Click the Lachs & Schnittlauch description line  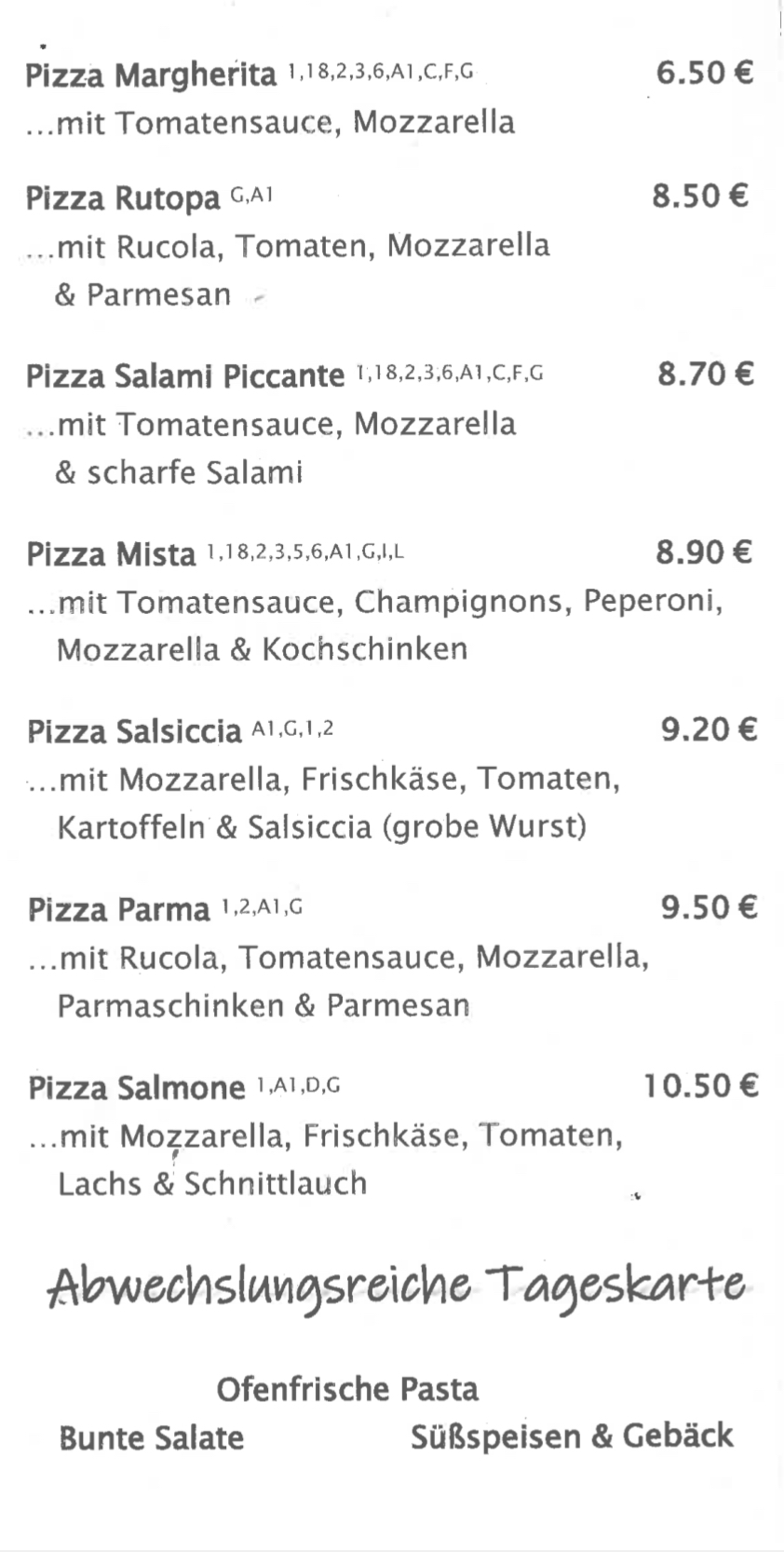pos(212,1183)
